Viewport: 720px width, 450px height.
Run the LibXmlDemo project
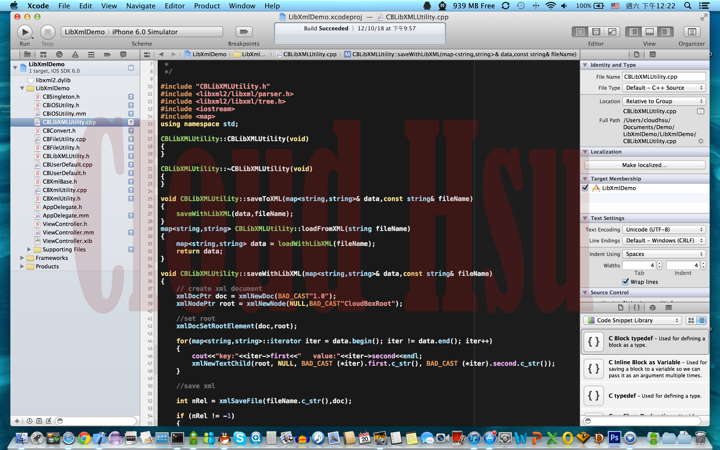click(24, 32)
